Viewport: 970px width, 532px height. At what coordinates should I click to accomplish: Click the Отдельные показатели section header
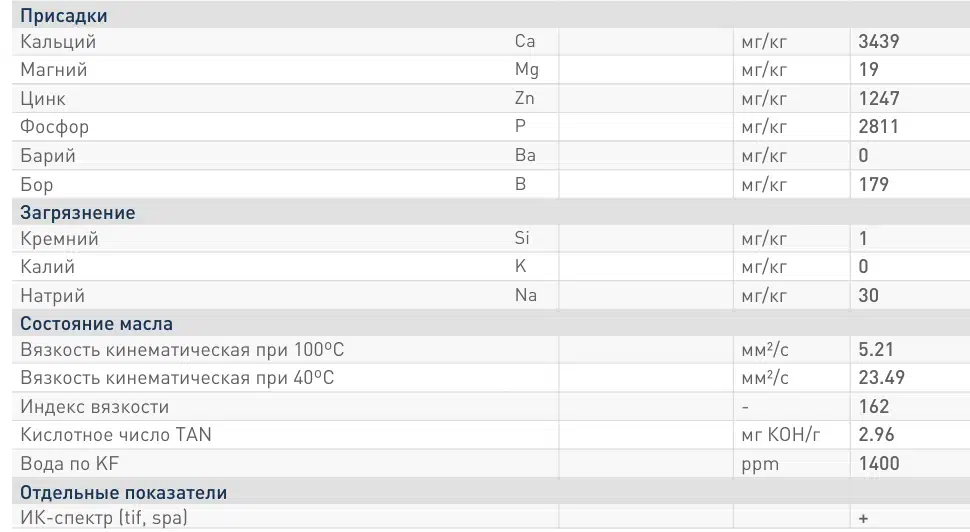click(x=124, y=492)
